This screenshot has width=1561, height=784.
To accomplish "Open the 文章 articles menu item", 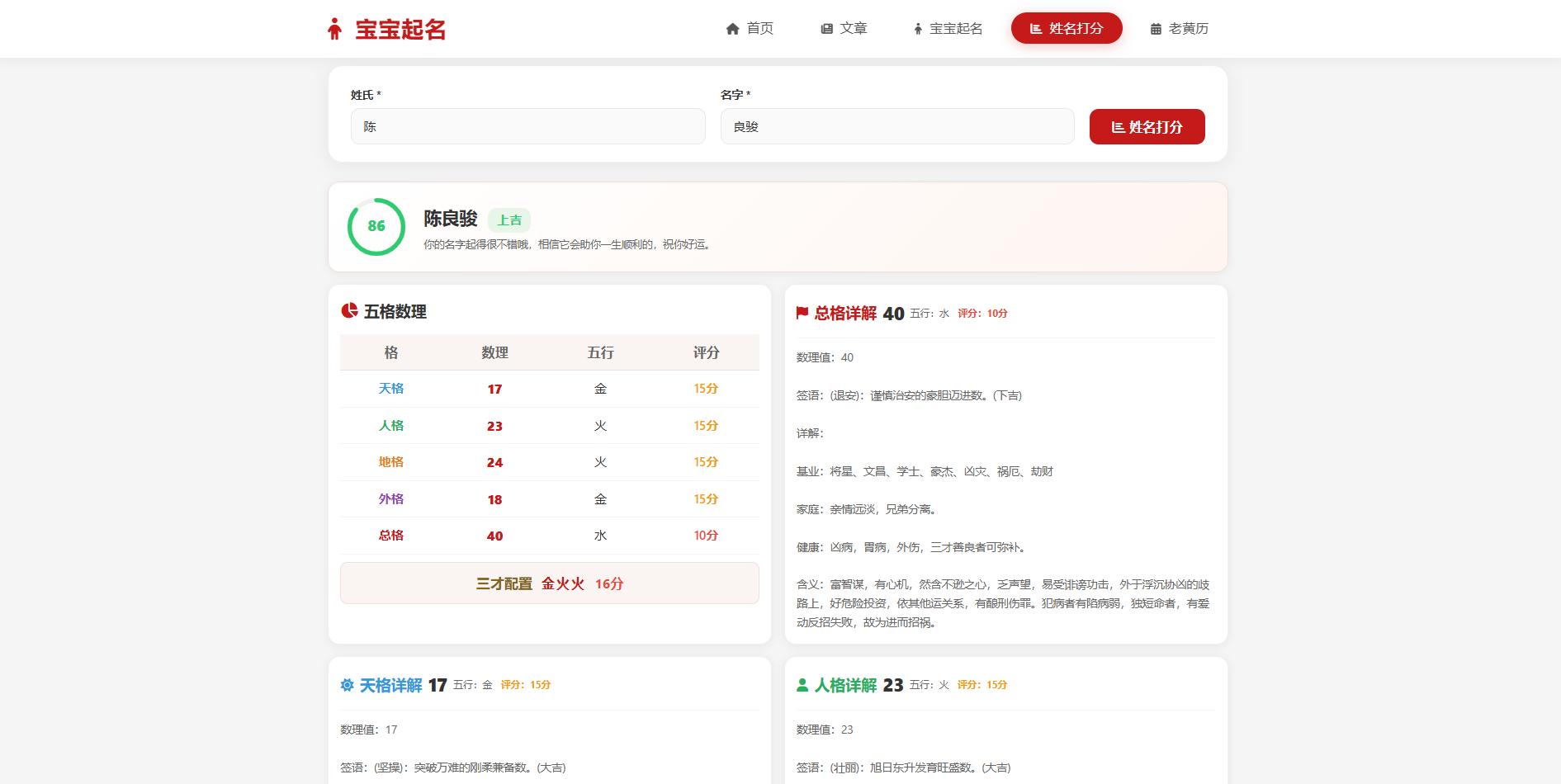I will 844,28.
